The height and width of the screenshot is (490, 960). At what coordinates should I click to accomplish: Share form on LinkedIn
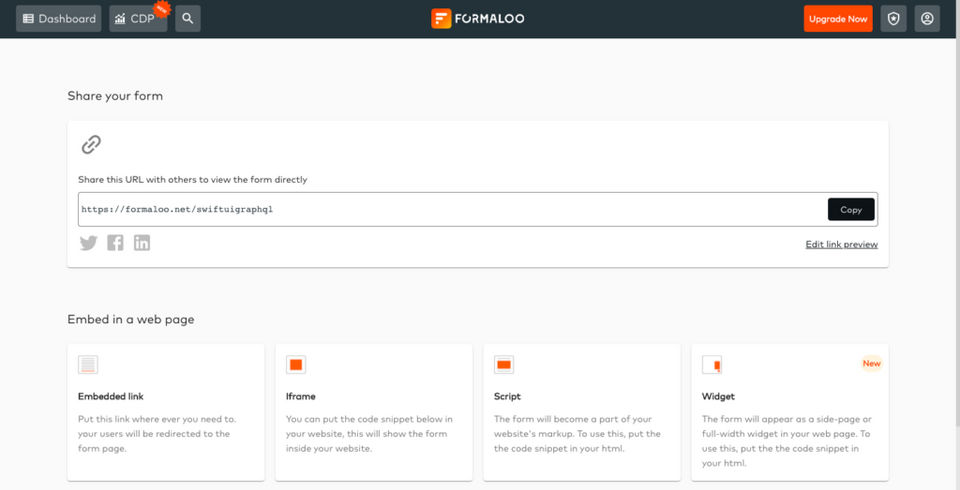[x=142, y=243]
